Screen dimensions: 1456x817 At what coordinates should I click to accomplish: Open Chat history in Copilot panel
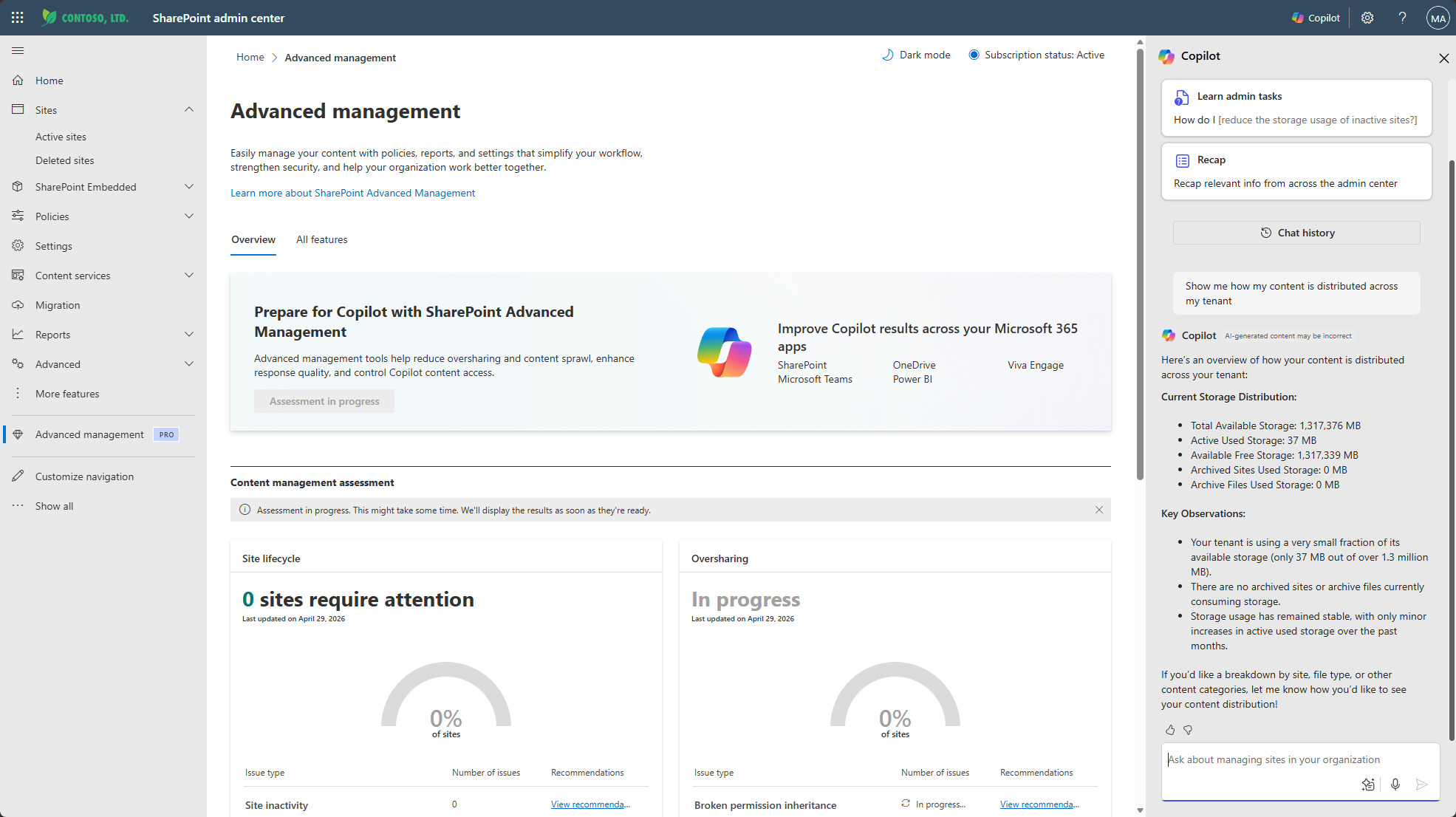[x=1296, y=233]
